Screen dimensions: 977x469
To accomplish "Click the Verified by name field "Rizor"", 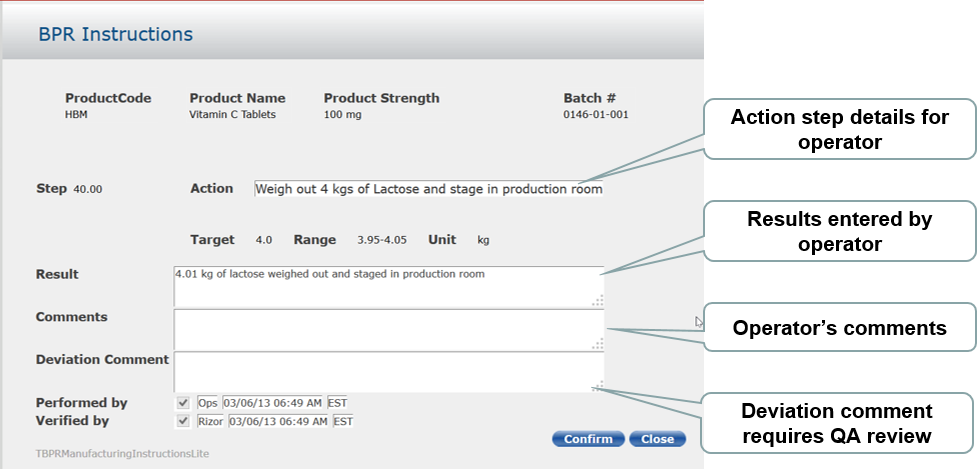I will pyautogui.click(x=211, y=421).
